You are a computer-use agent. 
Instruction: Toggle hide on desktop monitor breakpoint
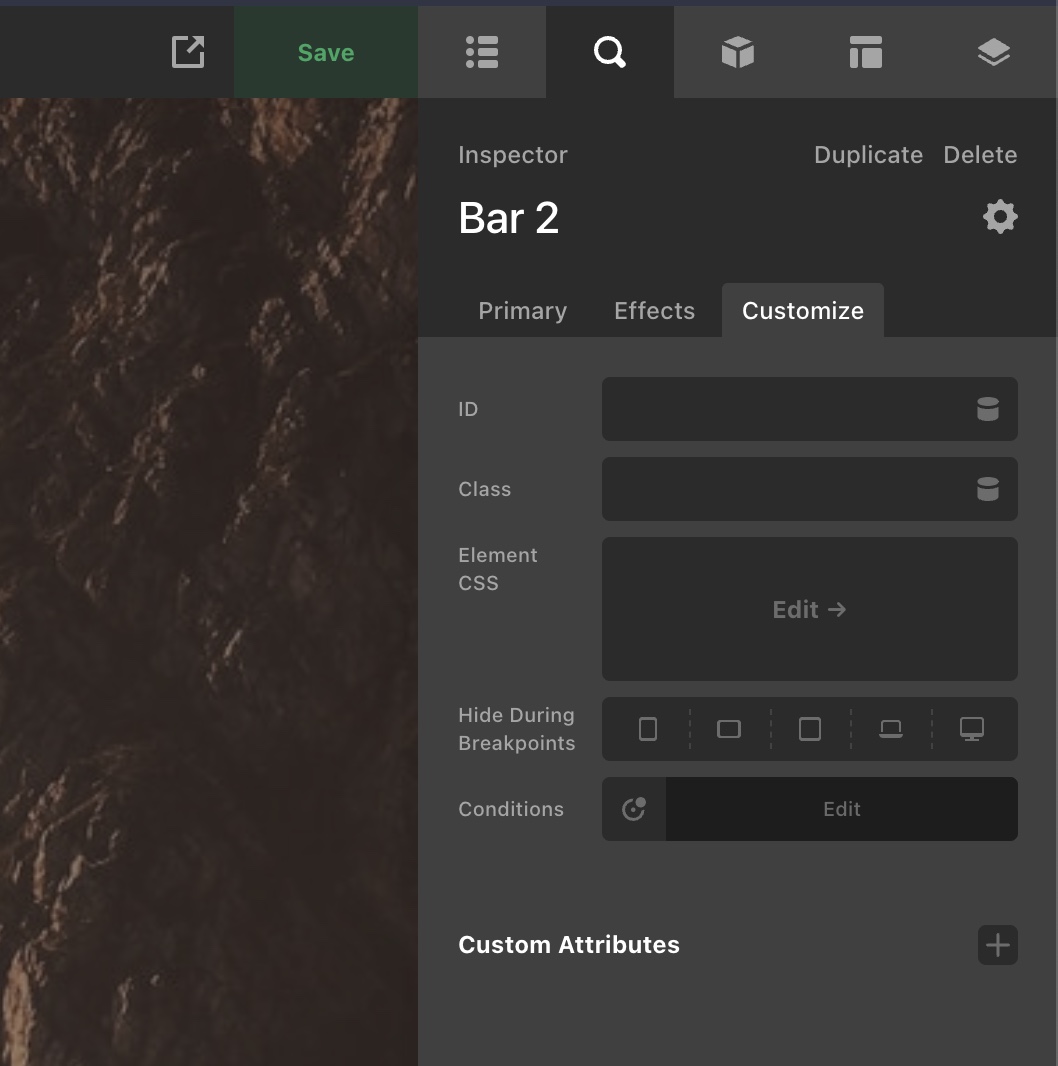tap(972, 729)
